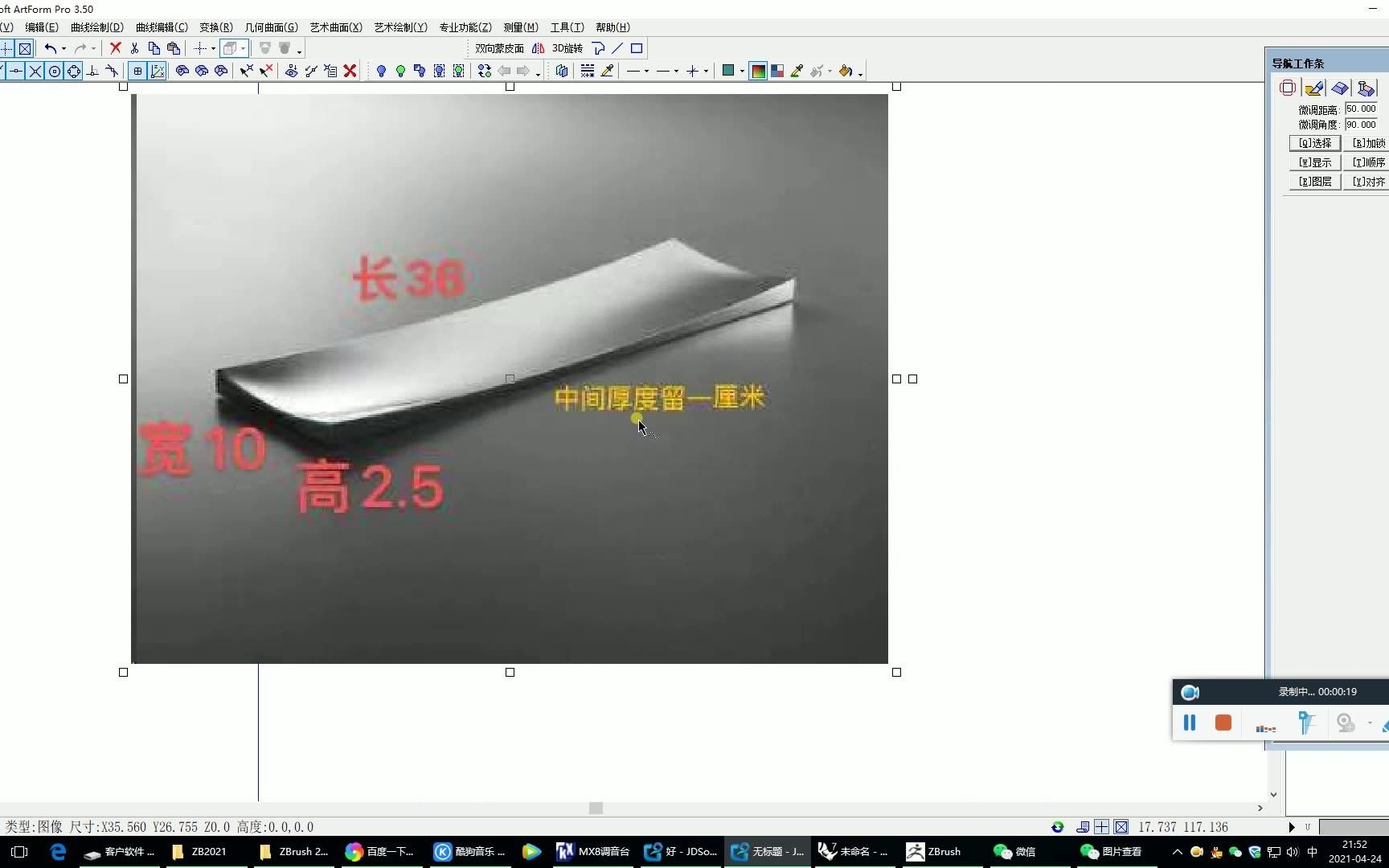Open the plus-marker style dropdown arrow
1389x868 pixels.
(x=706, y=71)
